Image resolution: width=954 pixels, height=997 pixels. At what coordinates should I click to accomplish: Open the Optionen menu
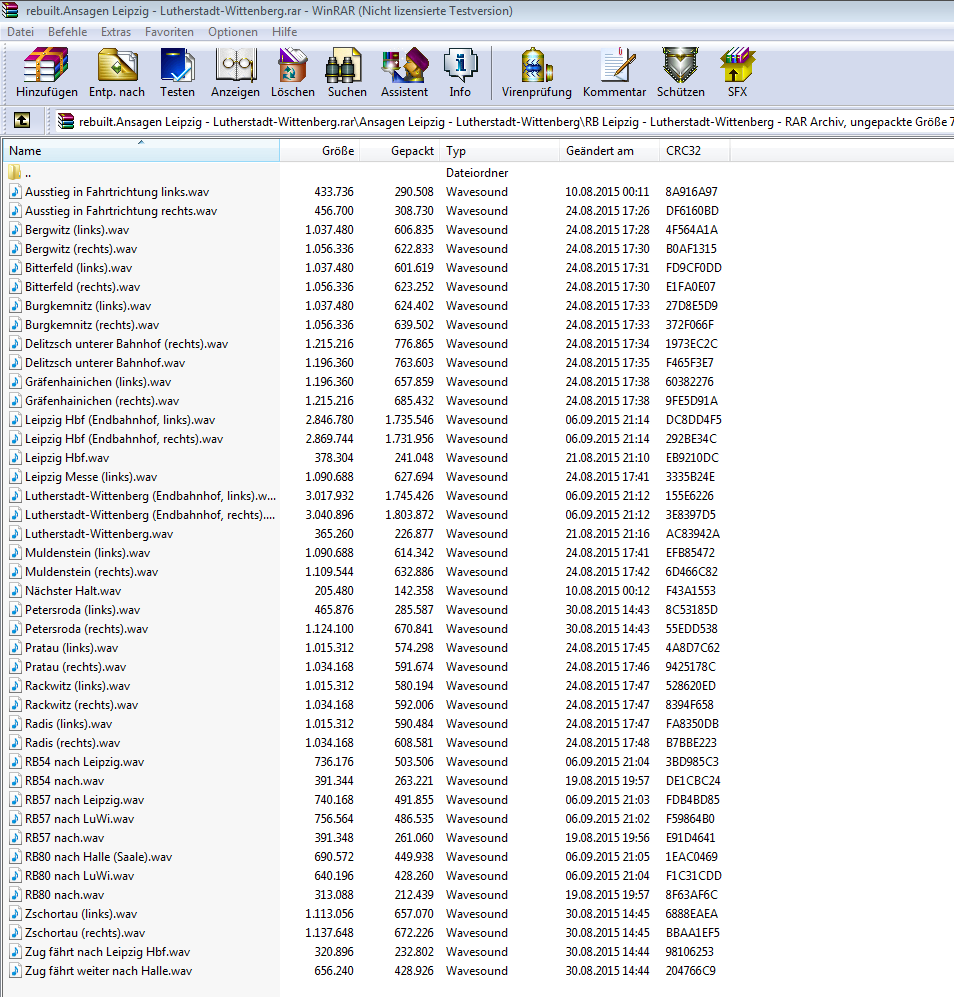point(233,32)
